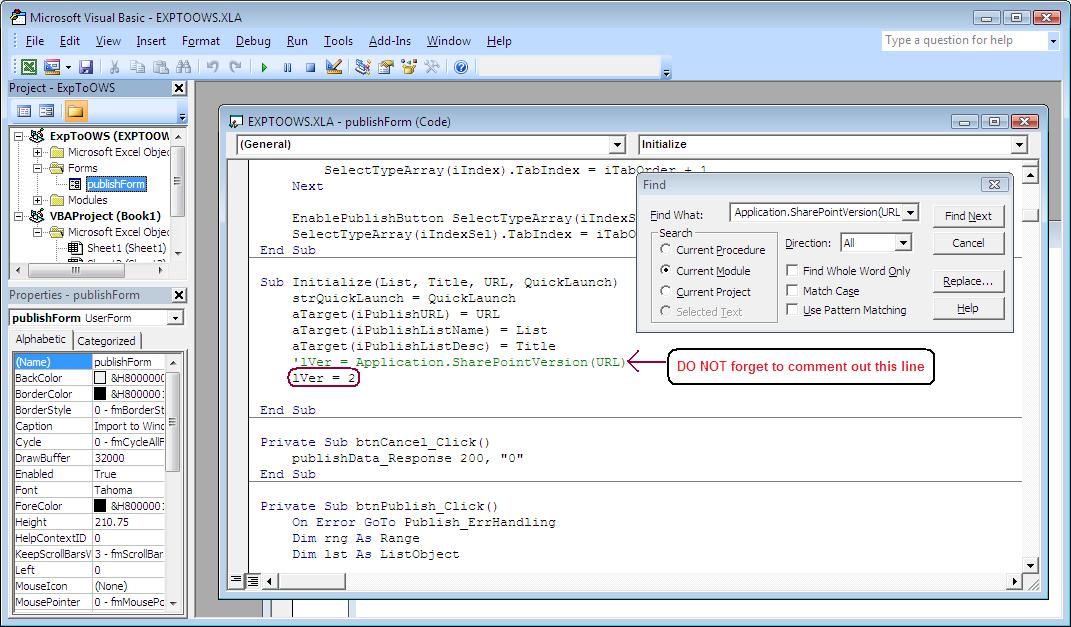
Task: Open the Initialize procedure dropdown
Action: click(x=1019, y=144)
